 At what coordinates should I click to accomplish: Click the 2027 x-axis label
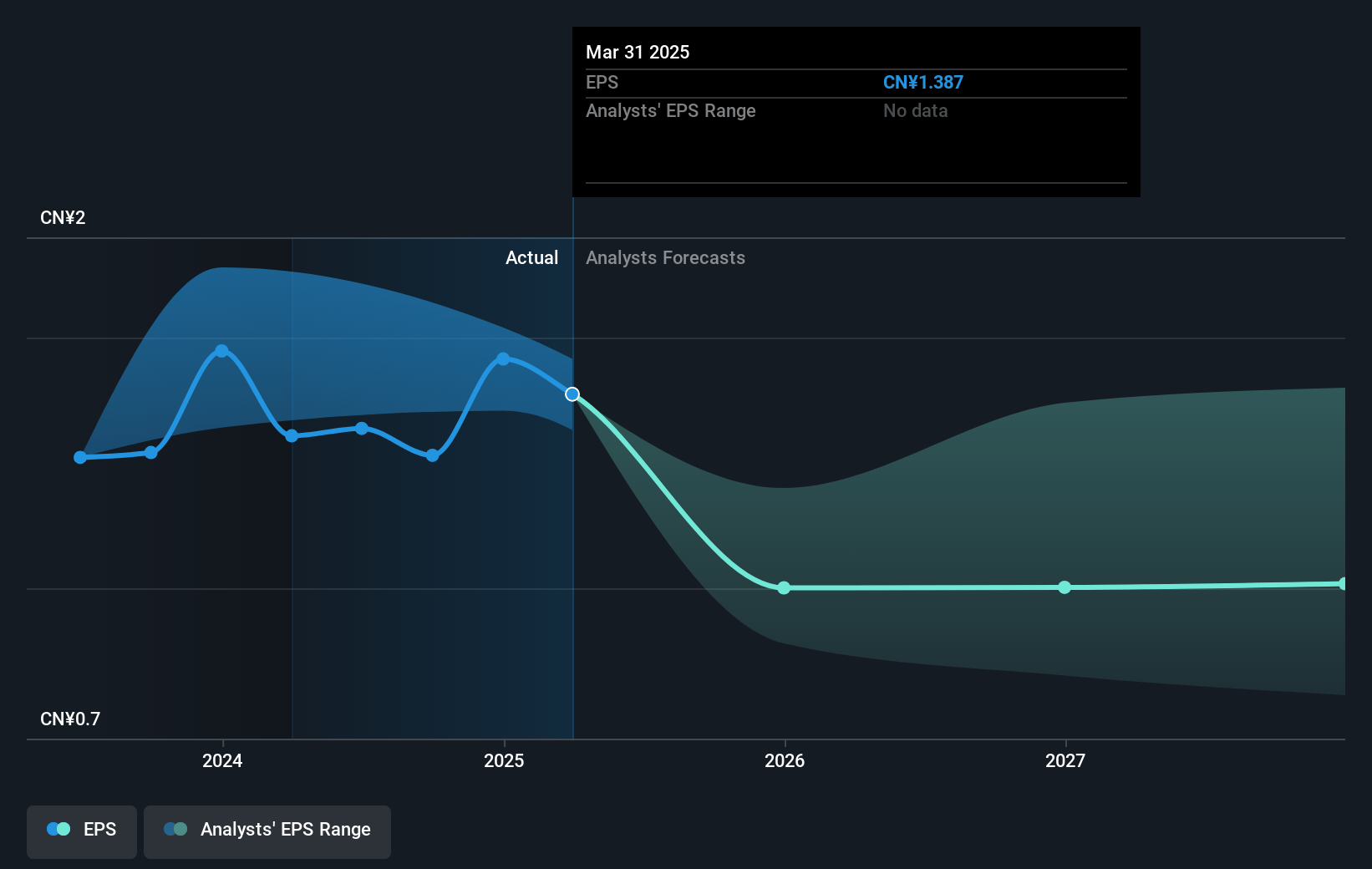tap(1065, 760)
